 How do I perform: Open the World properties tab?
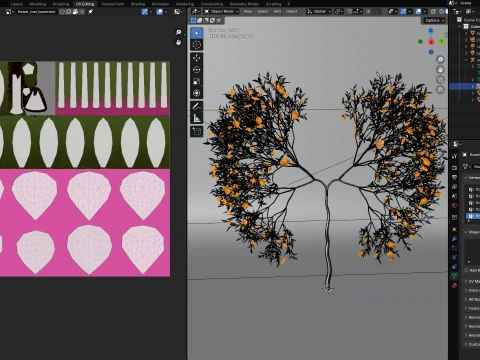[x=454, y=205]
